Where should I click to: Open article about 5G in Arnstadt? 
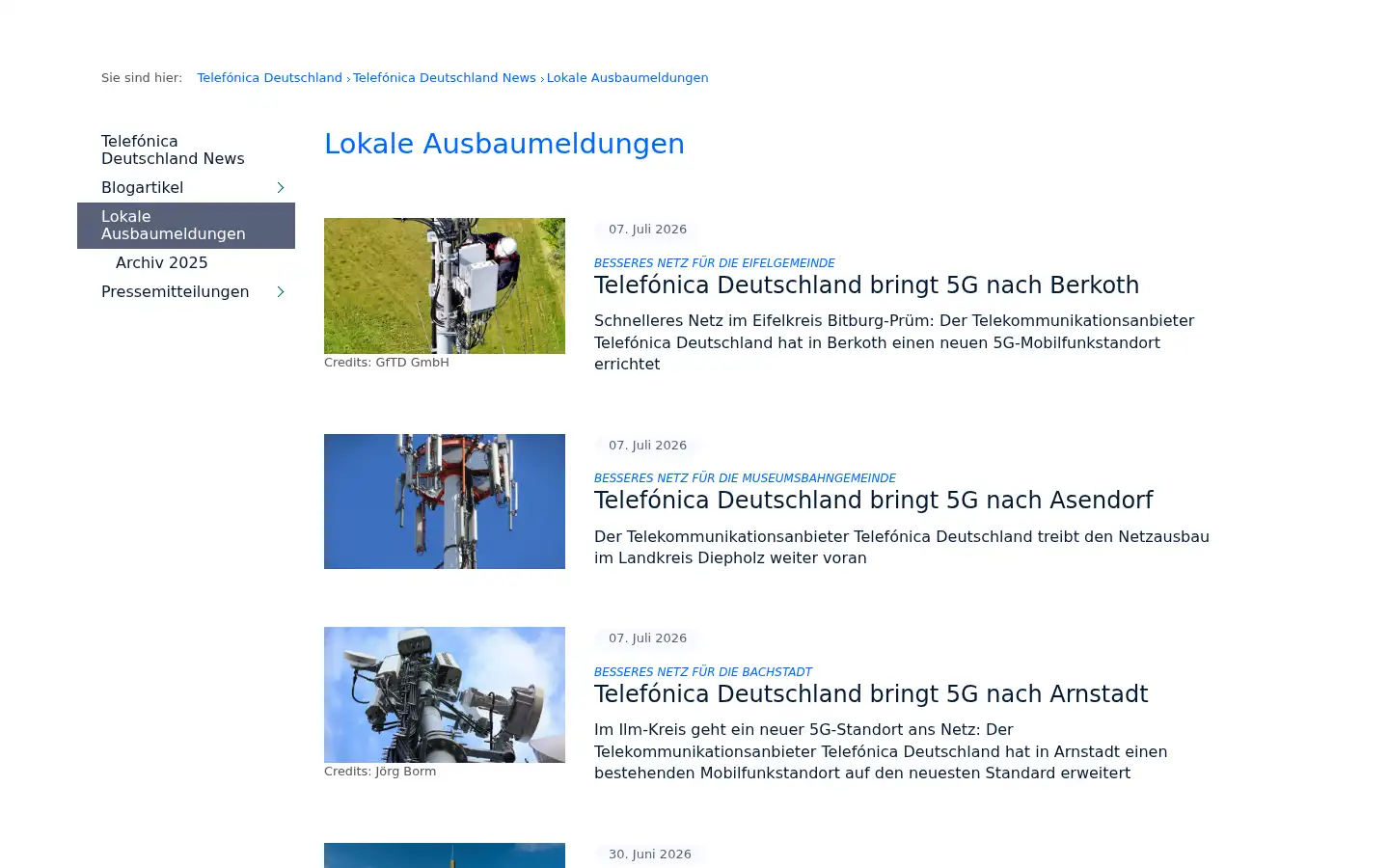pyautogui.click(x=871, y=694)
